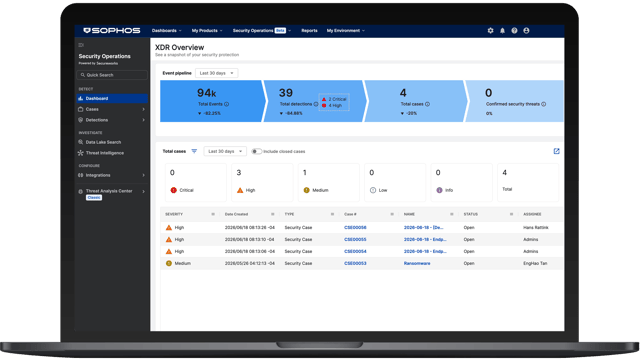Click assignee EngHao Tan
This screenshot has width=640, height=360.
pyautogui.click(x=535, y=263)
